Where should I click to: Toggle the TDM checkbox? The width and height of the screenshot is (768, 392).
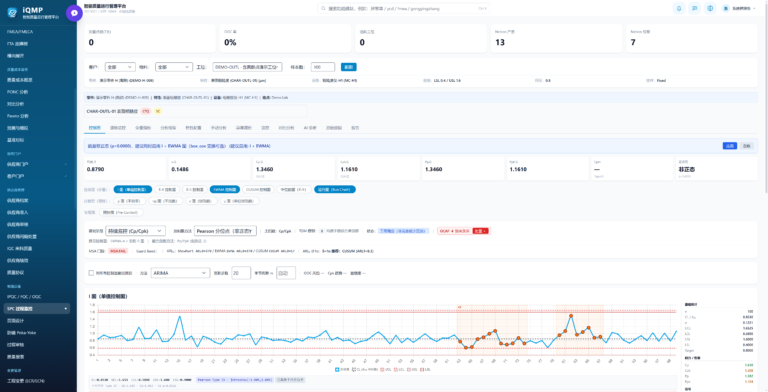point(322,231)
